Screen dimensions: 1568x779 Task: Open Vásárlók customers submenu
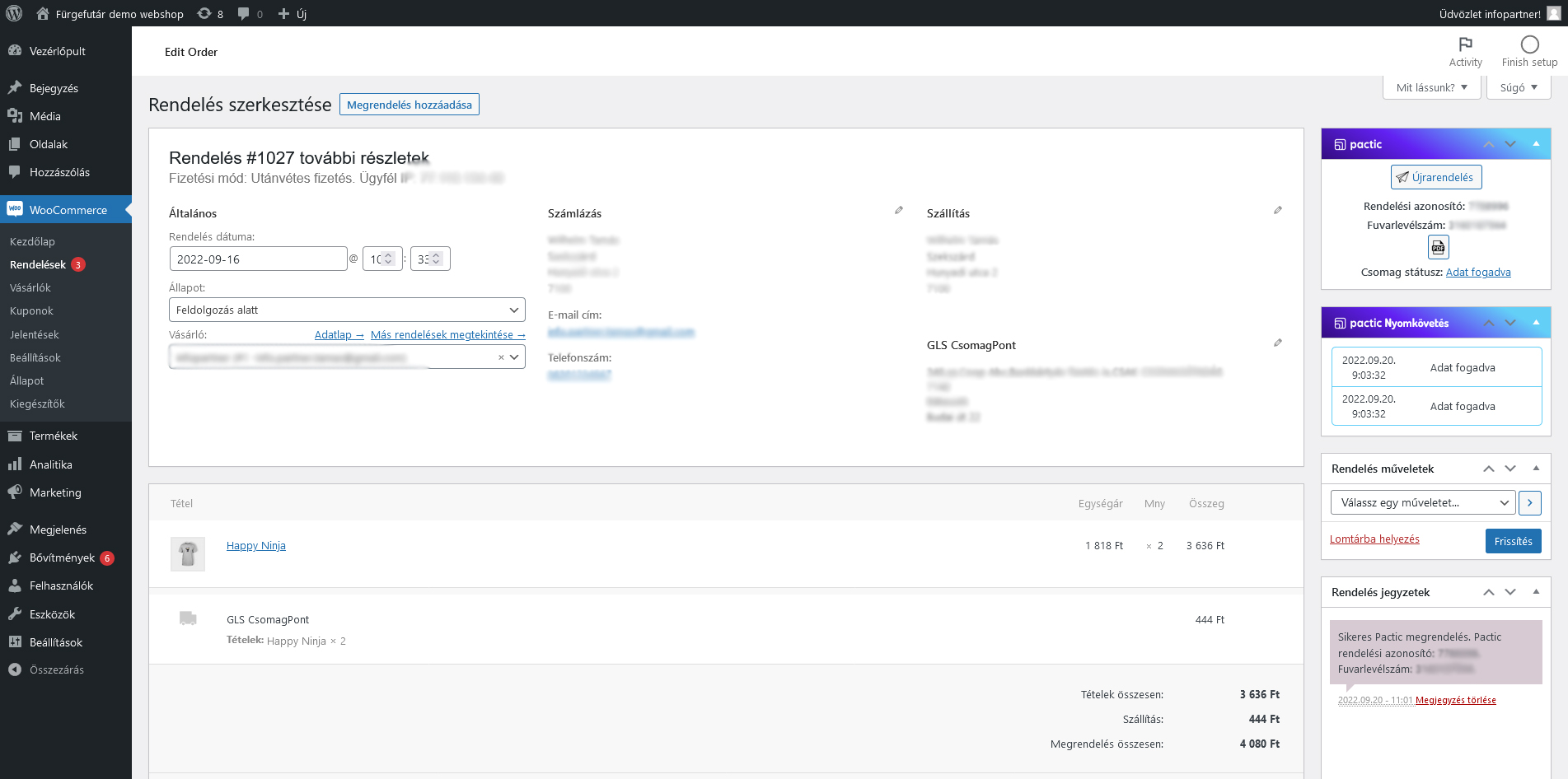pyautogui.click(x=30, y=287)
